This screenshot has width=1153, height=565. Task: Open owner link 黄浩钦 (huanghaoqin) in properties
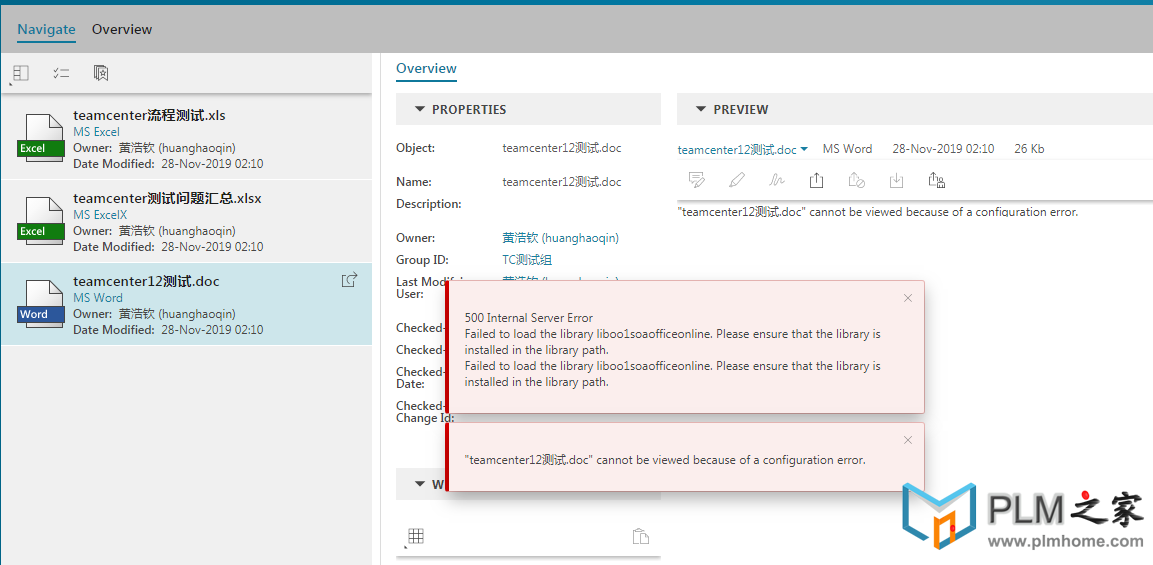560,238
